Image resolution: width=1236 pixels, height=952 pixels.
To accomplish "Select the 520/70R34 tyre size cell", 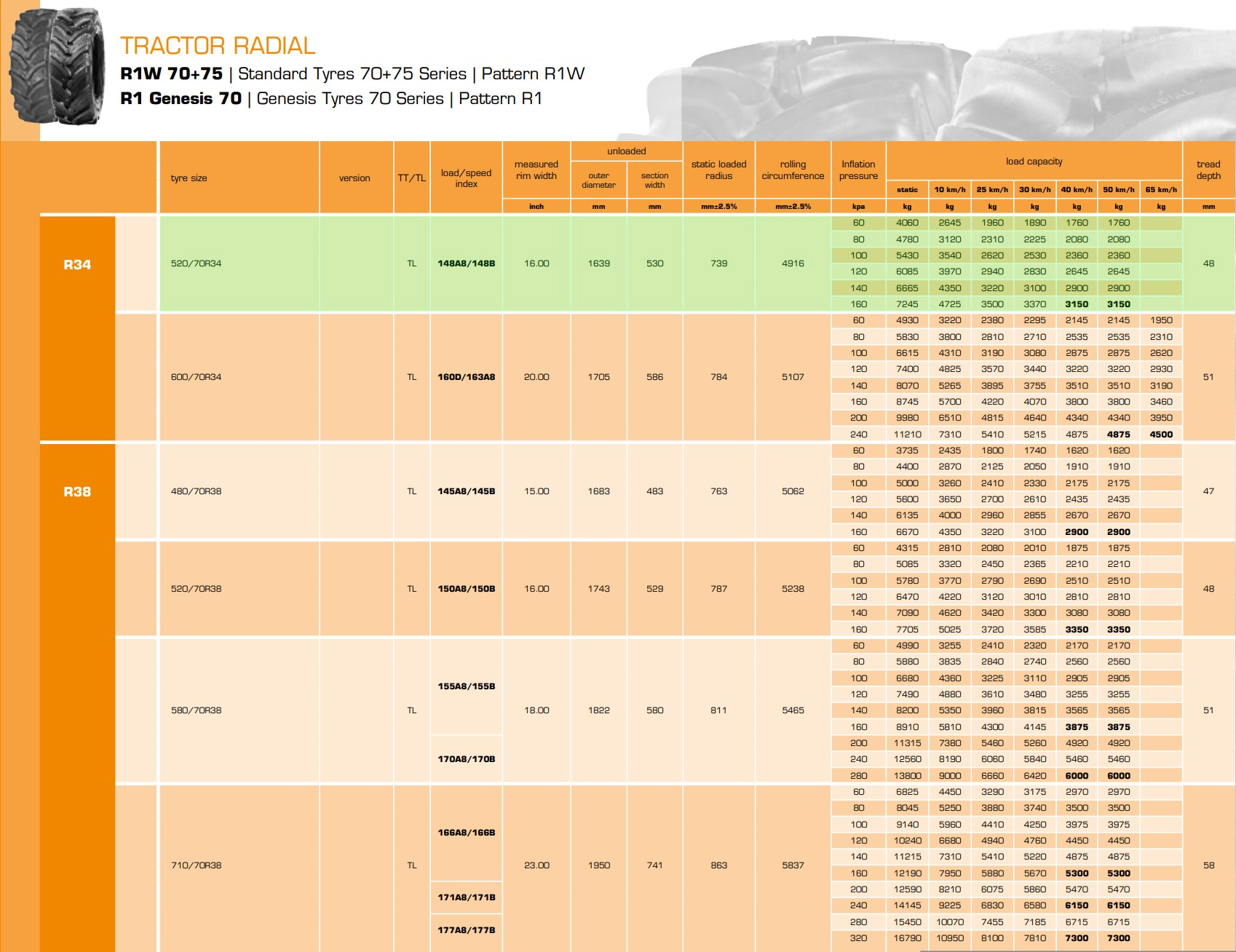I will (x=196, y=263).
